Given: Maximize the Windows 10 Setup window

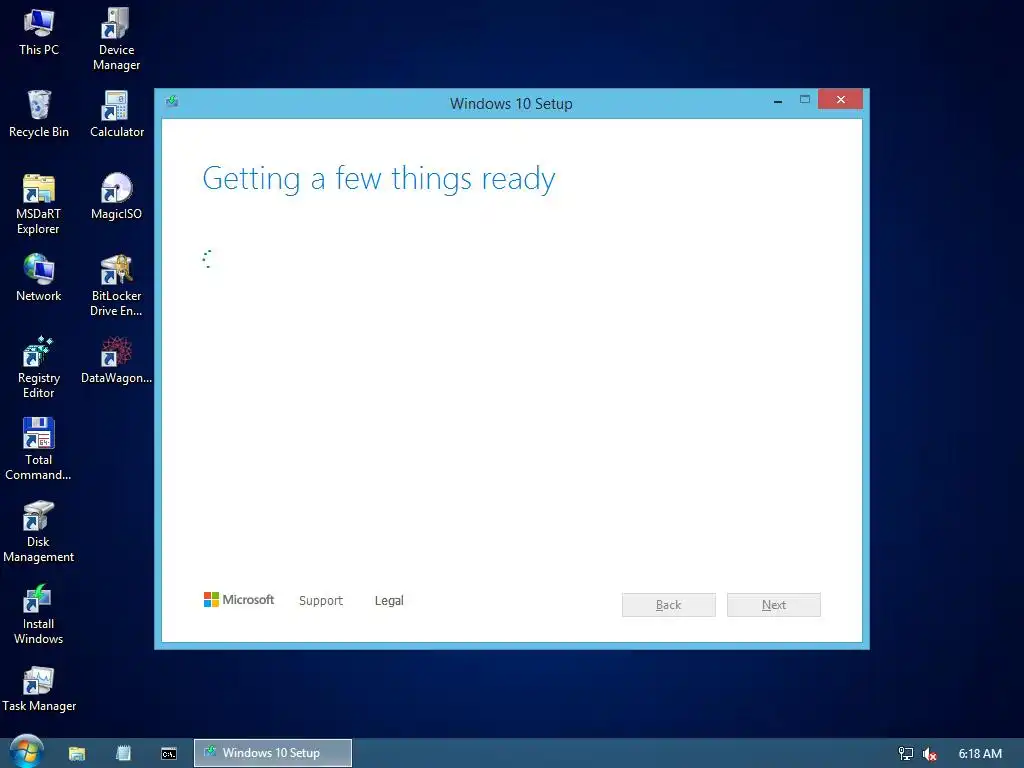Looking at the screenshot, I should point(805,100).
